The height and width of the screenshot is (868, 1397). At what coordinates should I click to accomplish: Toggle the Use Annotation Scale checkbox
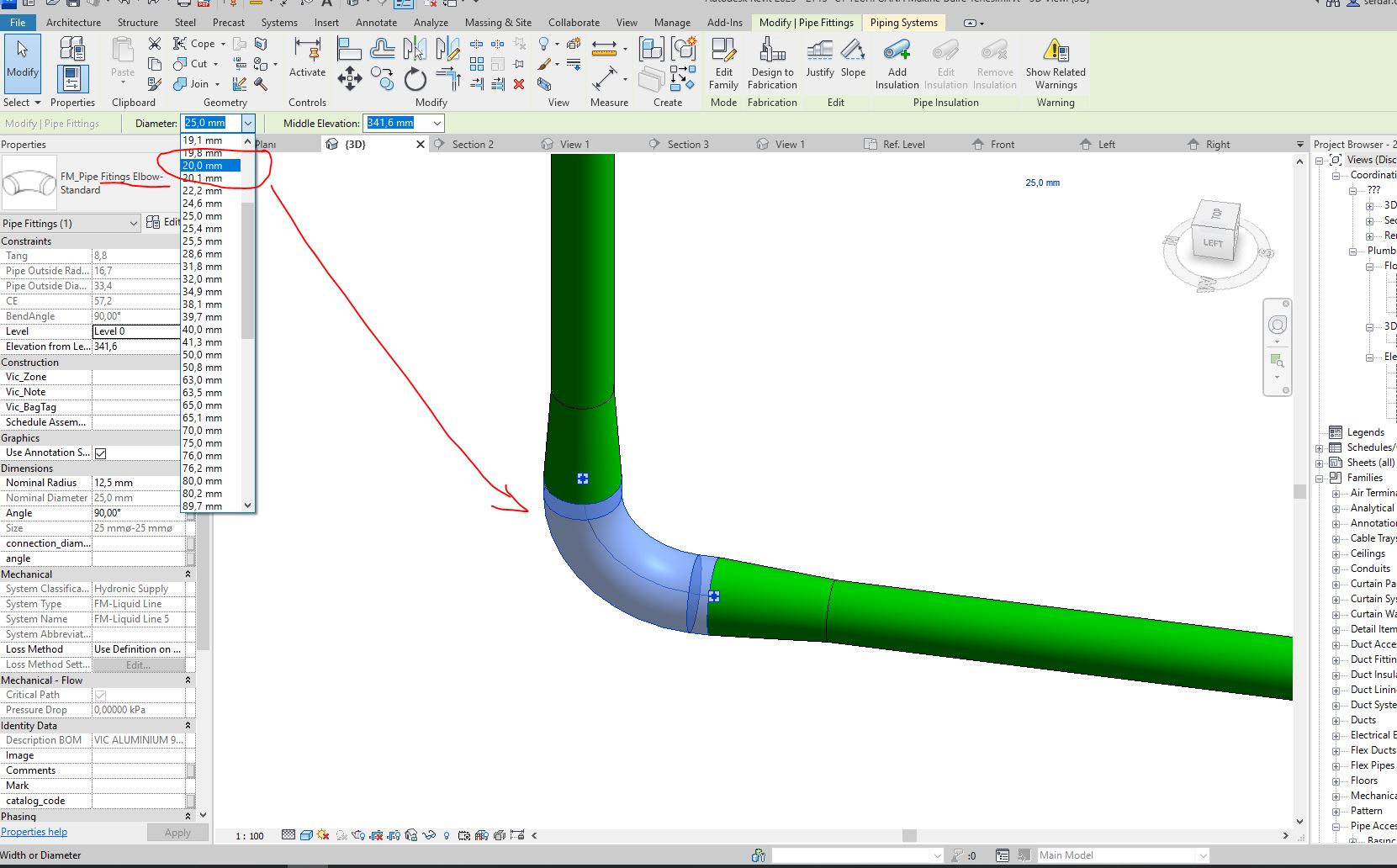point(101,453)
